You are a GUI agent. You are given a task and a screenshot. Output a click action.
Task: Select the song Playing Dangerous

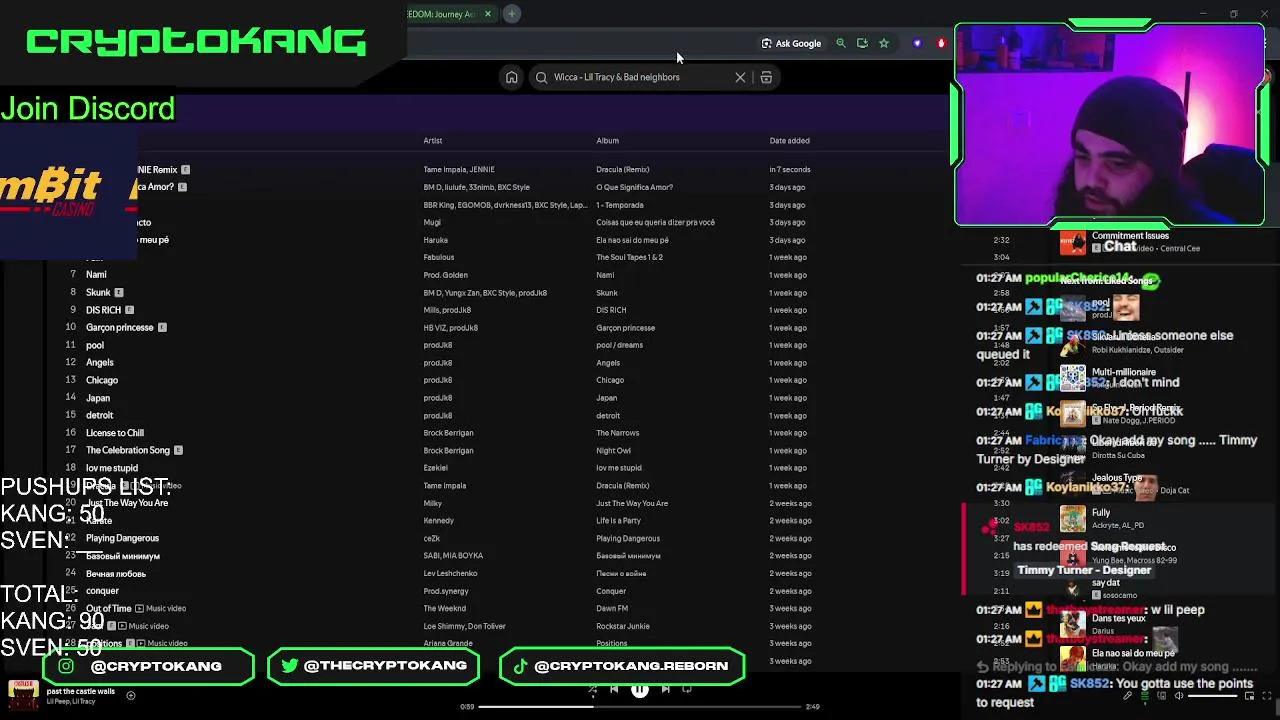(x=122, y=538)
